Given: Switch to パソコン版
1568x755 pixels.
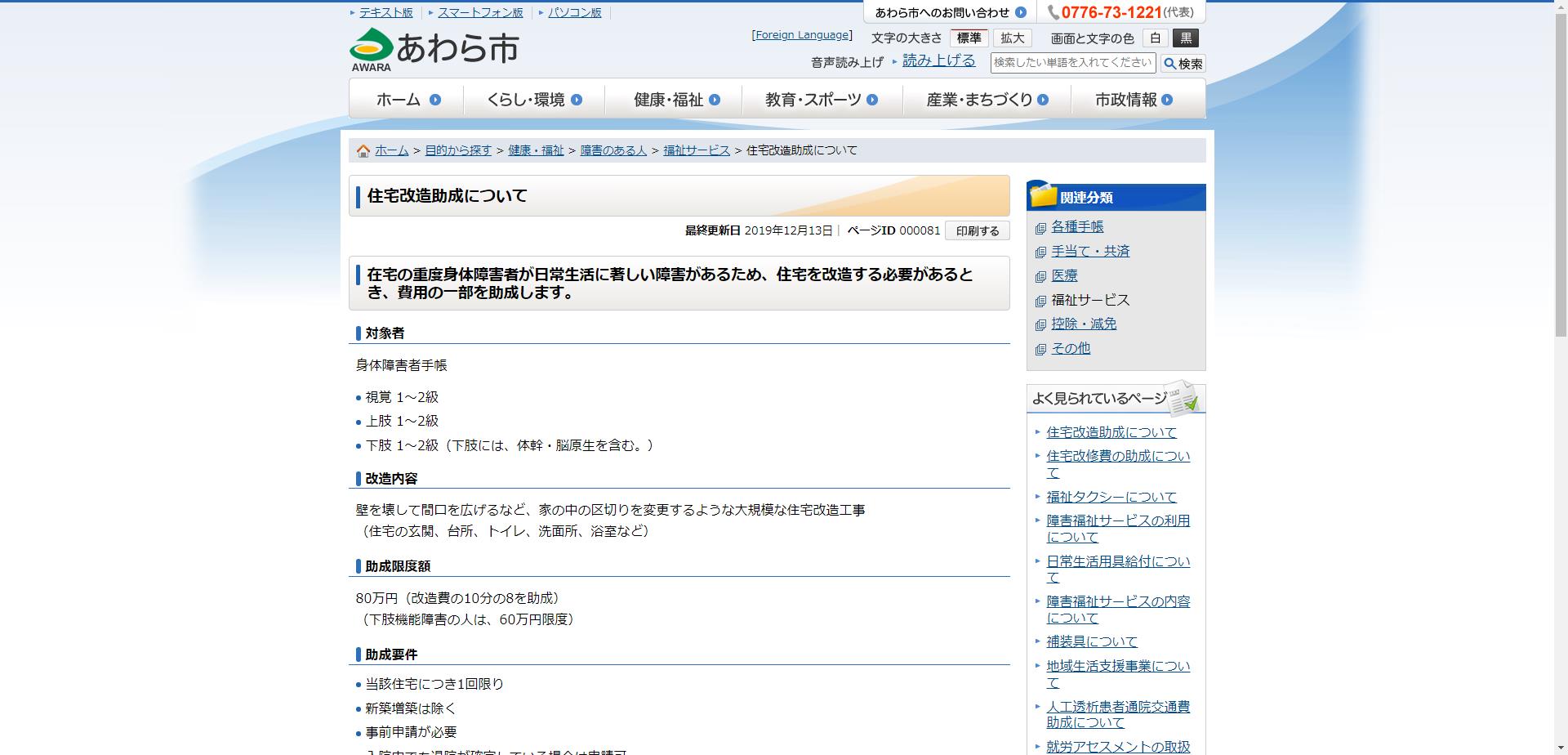Looking at the screenshot, I should point(575,12).
